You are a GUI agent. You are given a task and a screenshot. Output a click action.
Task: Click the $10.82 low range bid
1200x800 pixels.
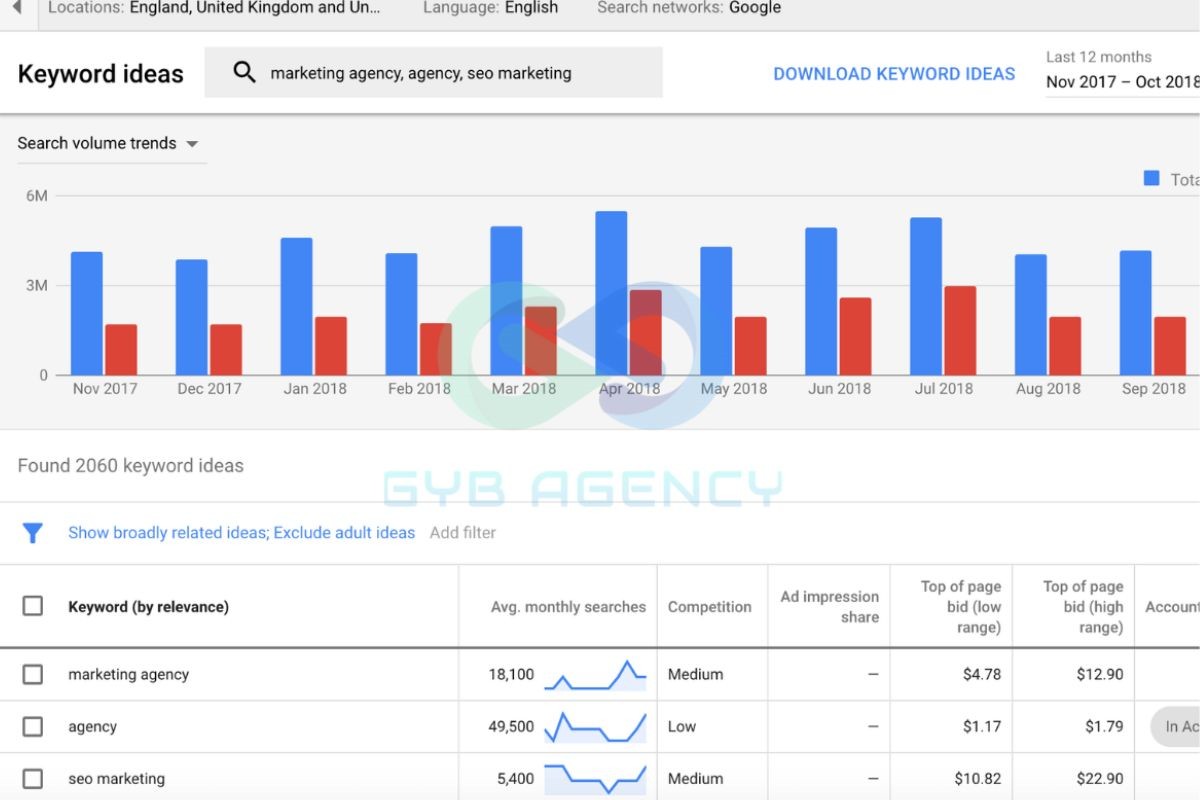tap(978, 778)
